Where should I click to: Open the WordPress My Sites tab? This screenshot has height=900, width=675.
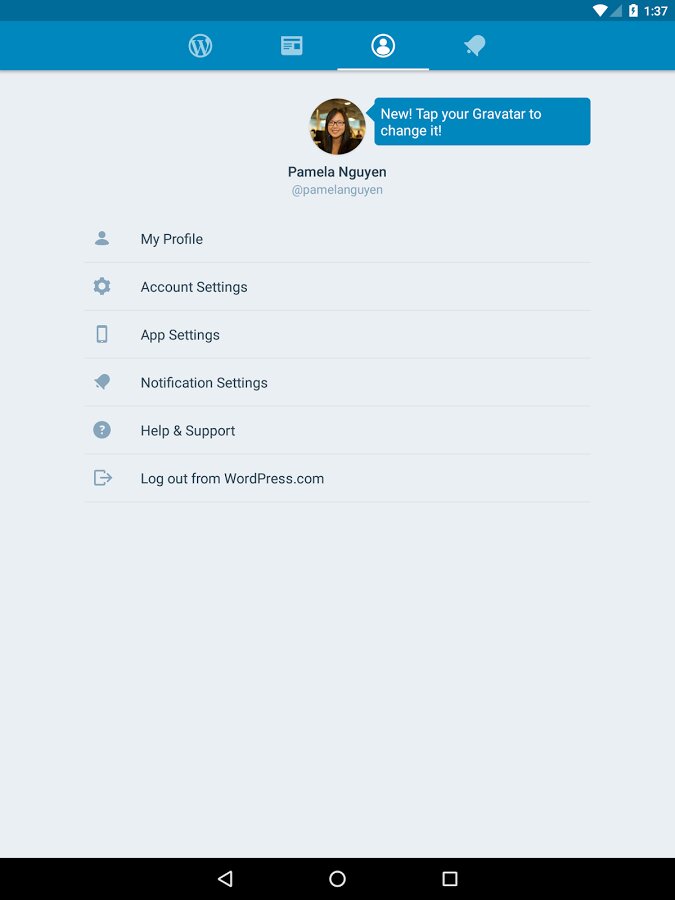coord(200,46)
